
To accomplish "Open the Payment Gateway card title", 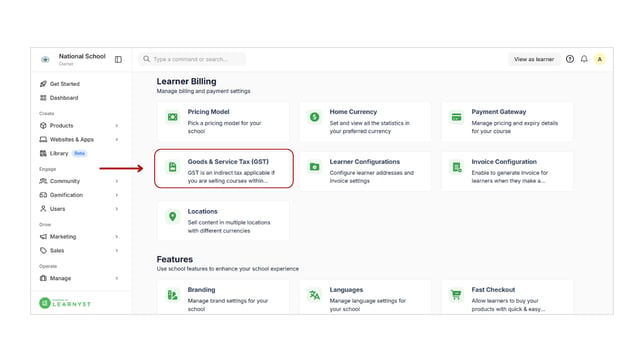I will [x=499, y=112].
